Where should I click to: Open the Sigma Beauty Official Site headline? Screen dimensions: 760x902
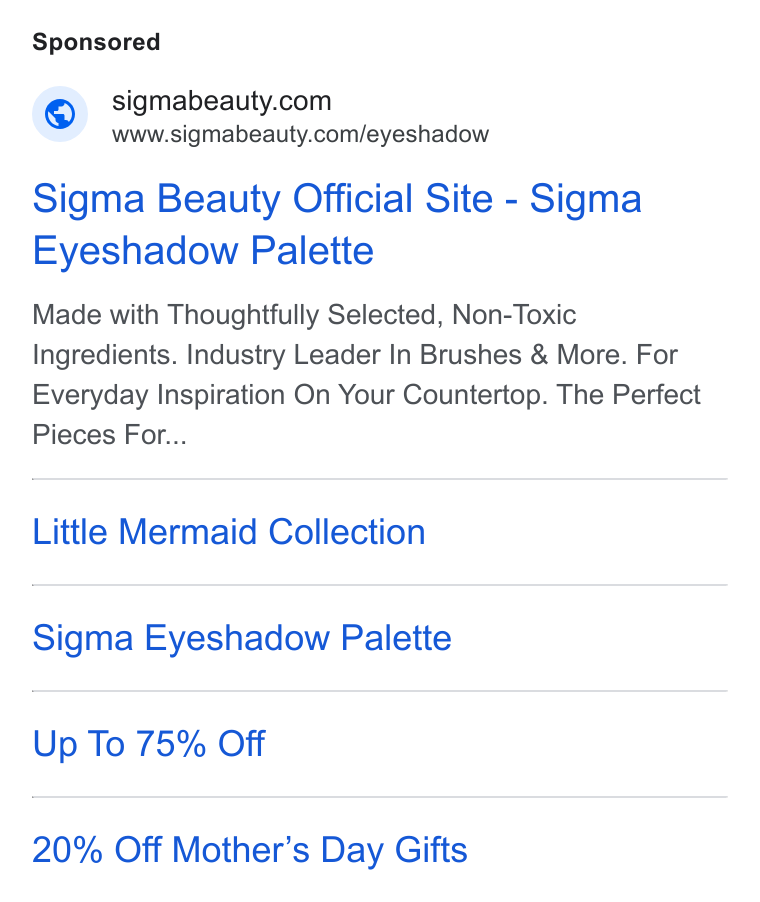click(x=337, y=224)
